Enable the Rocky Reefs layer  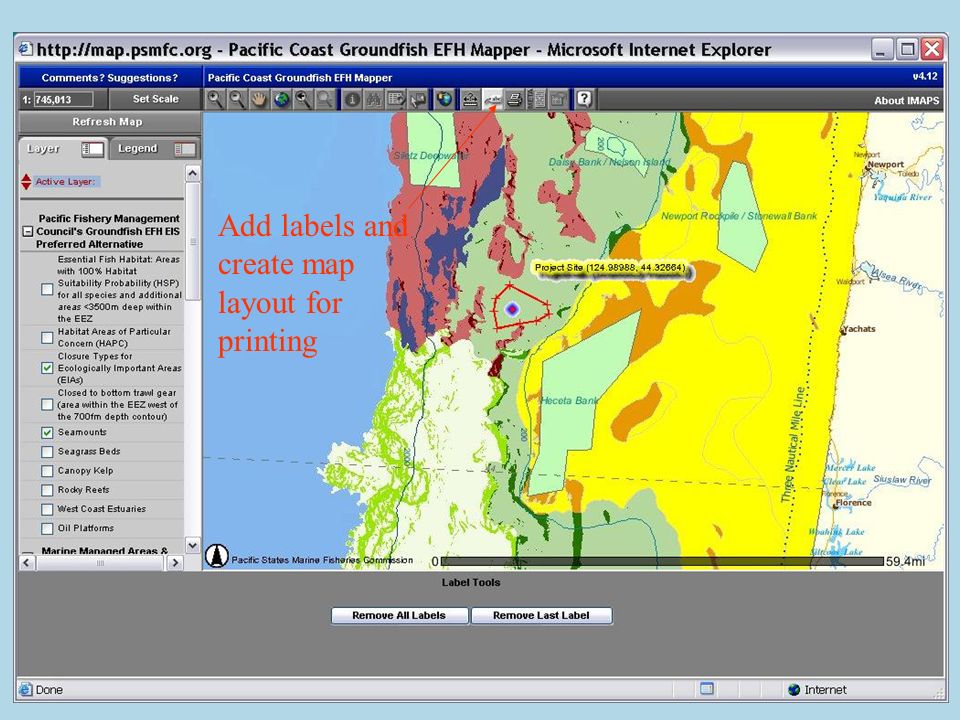click(x=47, y=490)
